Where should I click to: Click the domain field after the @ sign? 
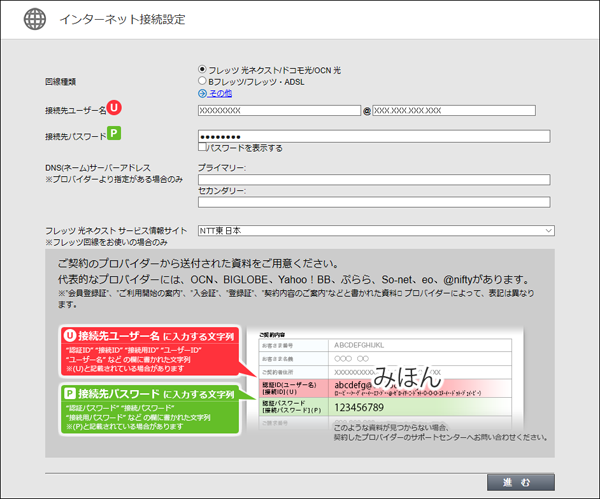[453, 111]
